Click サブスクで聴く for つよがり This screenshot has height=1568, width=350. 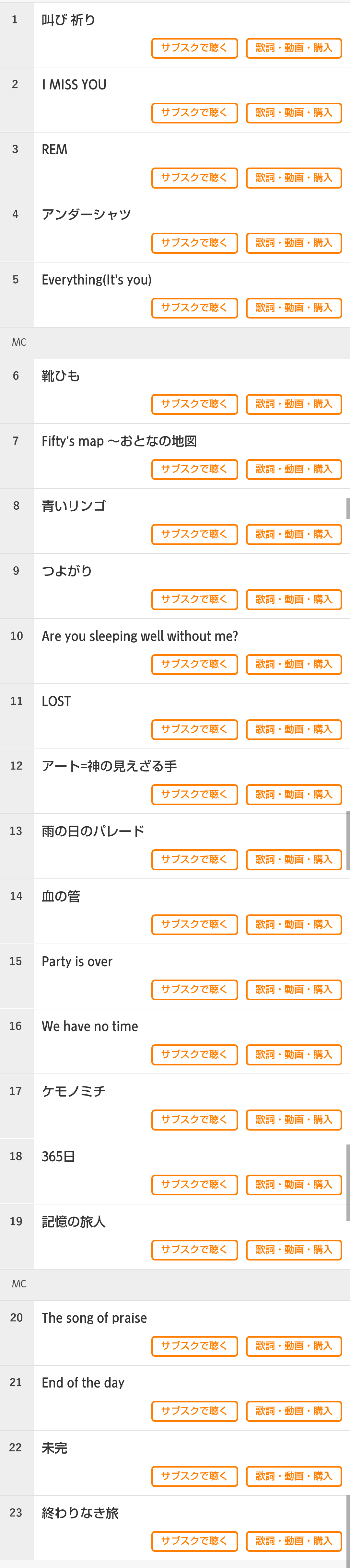click(194, 599)
